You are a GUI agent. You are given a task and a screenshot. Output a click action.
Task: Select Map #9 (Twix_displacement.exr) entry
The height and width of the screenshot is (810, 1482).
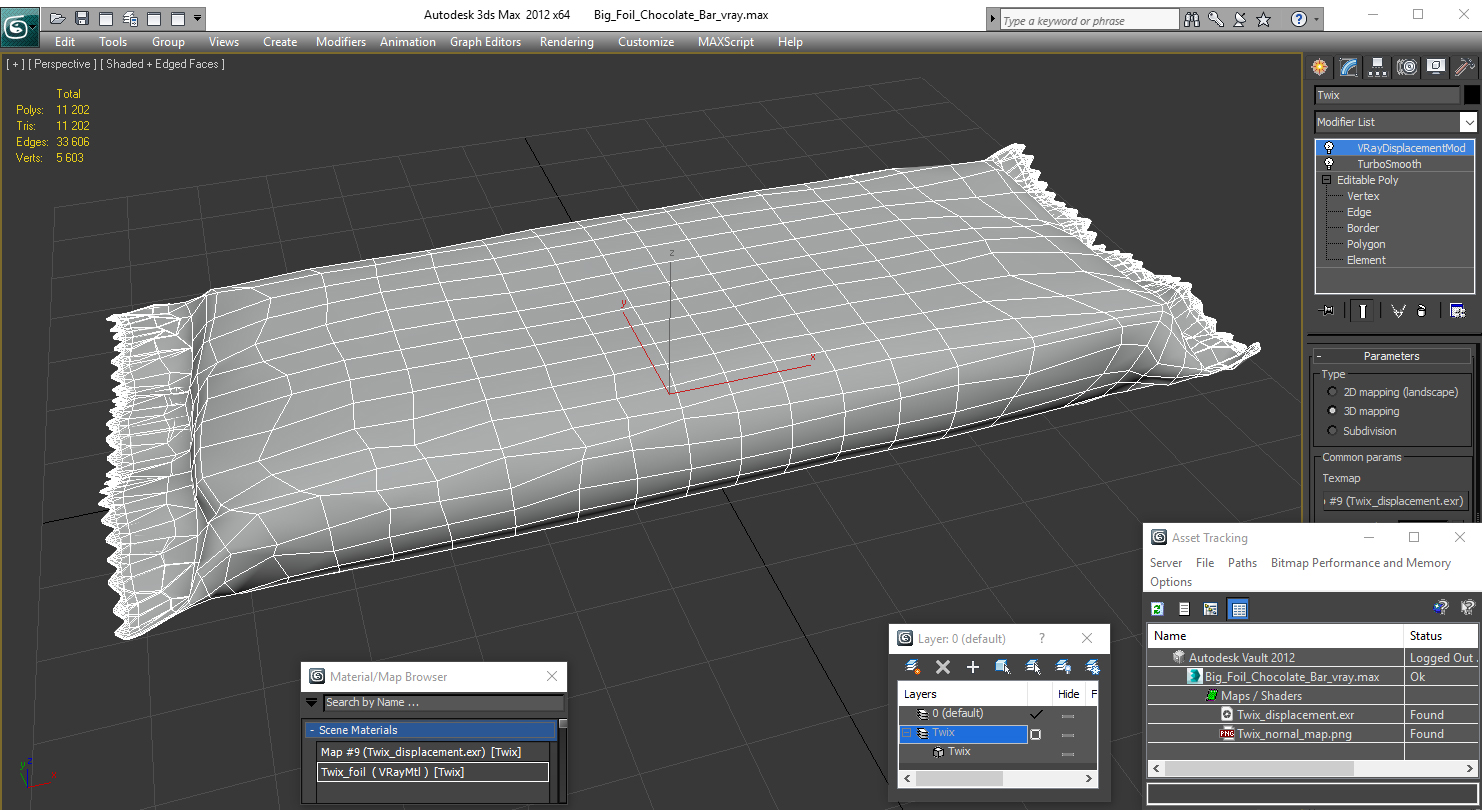click(433, 752)
